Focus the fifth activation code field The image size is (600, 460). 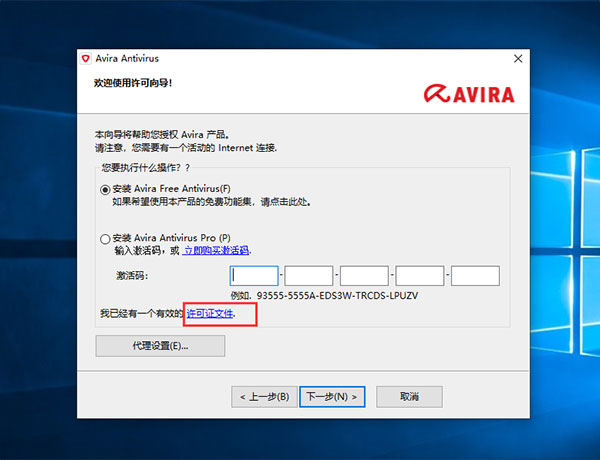pyautogui.click(x=475, y=276)
